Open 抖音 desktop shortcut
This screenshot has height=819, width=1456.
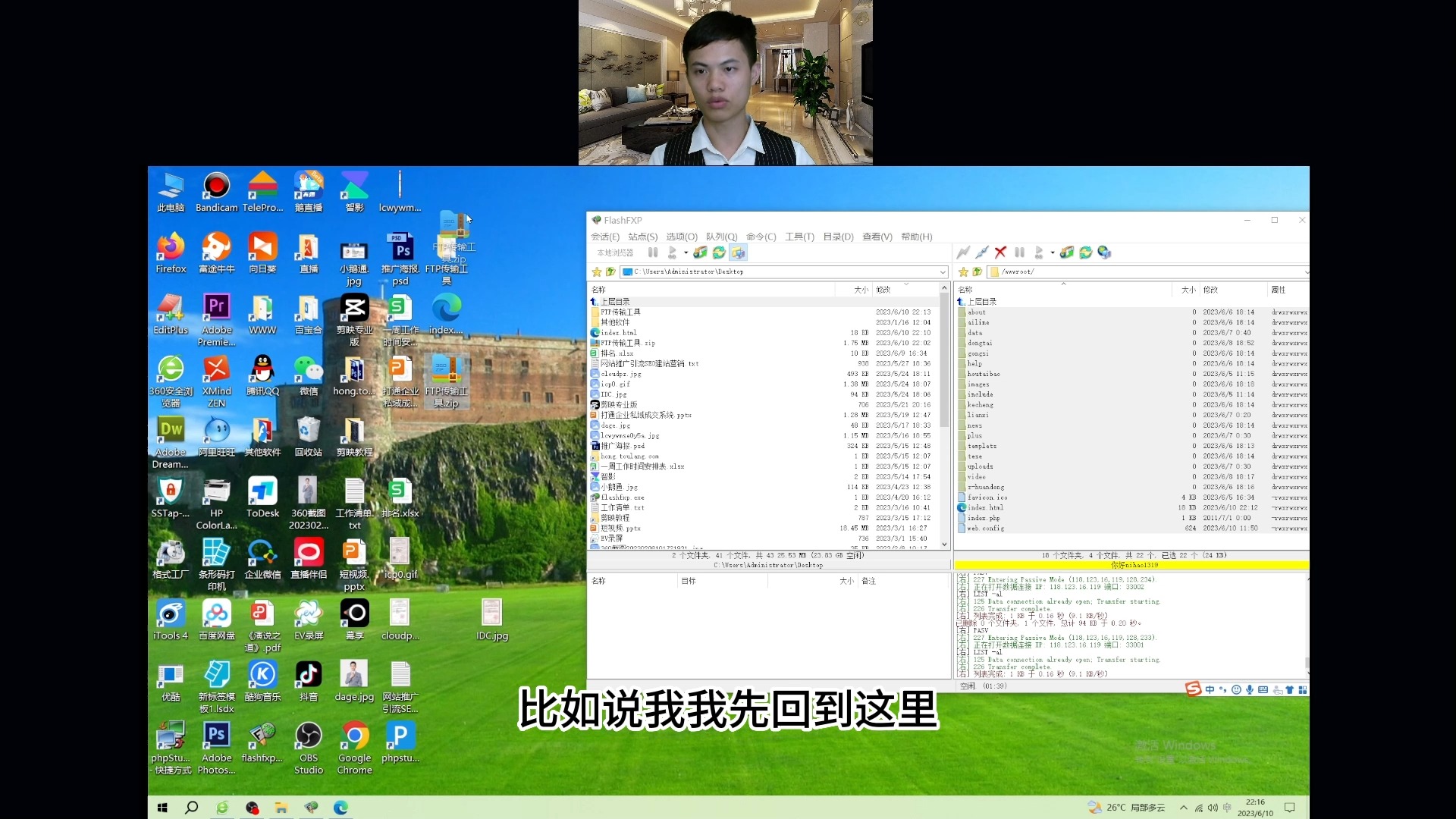[x=309, y=681]
